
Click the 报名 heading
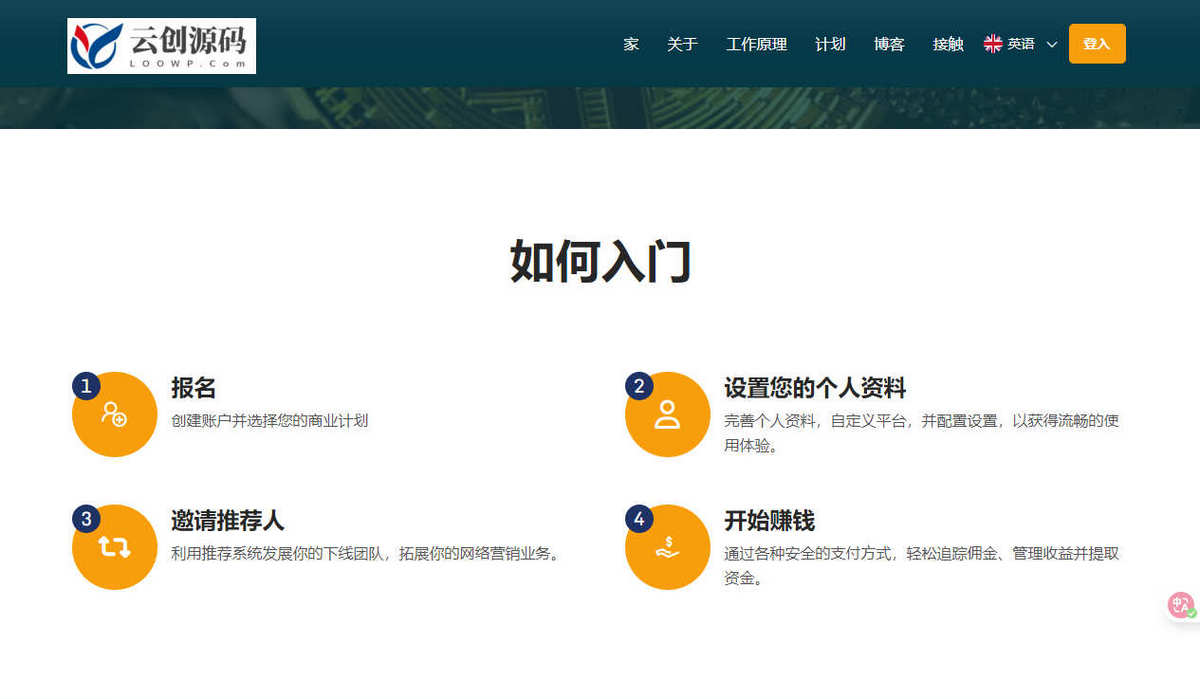pos(193,388)
